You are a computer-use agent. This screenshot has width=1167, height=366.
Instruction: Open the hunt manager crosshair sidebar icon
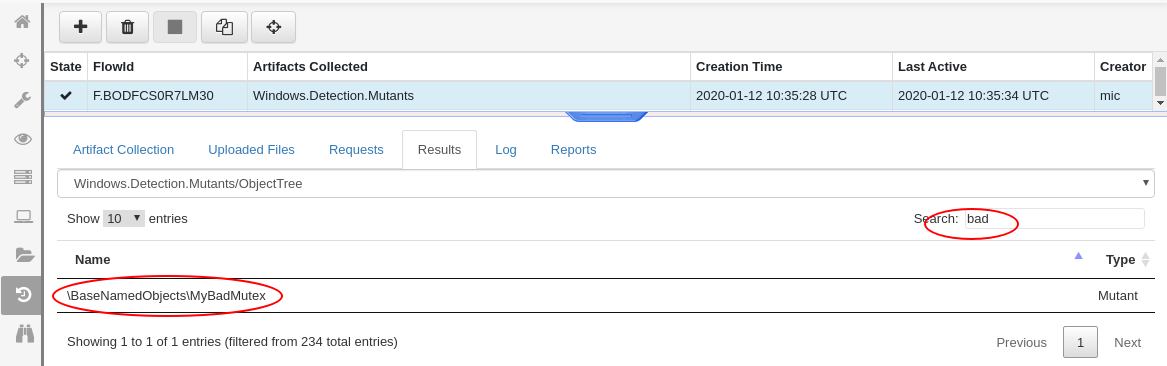[22, 61]
